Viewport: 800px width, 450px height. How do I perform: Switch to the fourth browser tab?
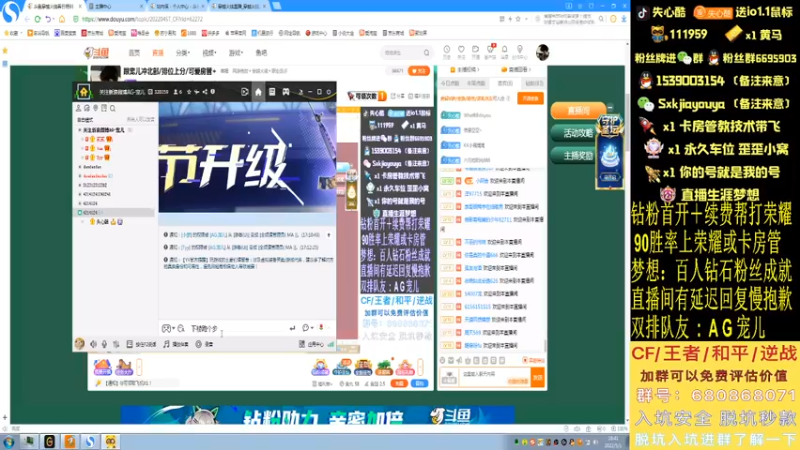[x=238, y=7]
